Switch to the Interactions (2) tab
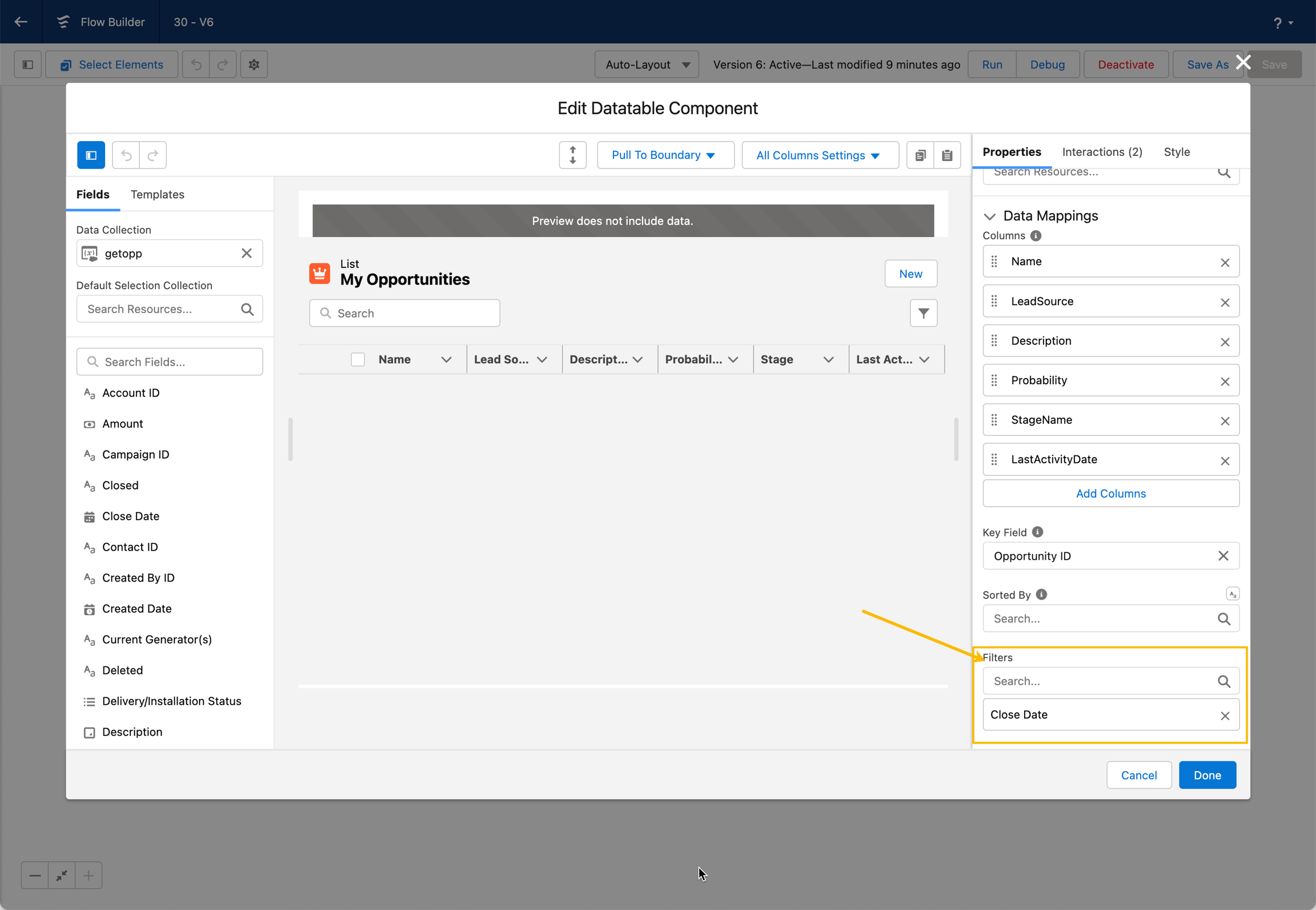Viewport: 1316px width, 910px height. point(1102,151)
